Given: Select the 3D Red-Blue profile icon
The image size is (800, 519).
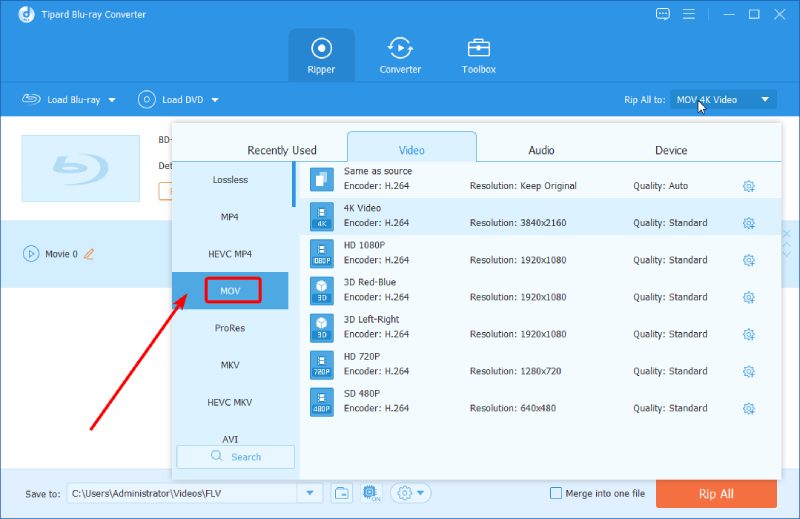Looking at the screenshot, I should coord(322,290).
